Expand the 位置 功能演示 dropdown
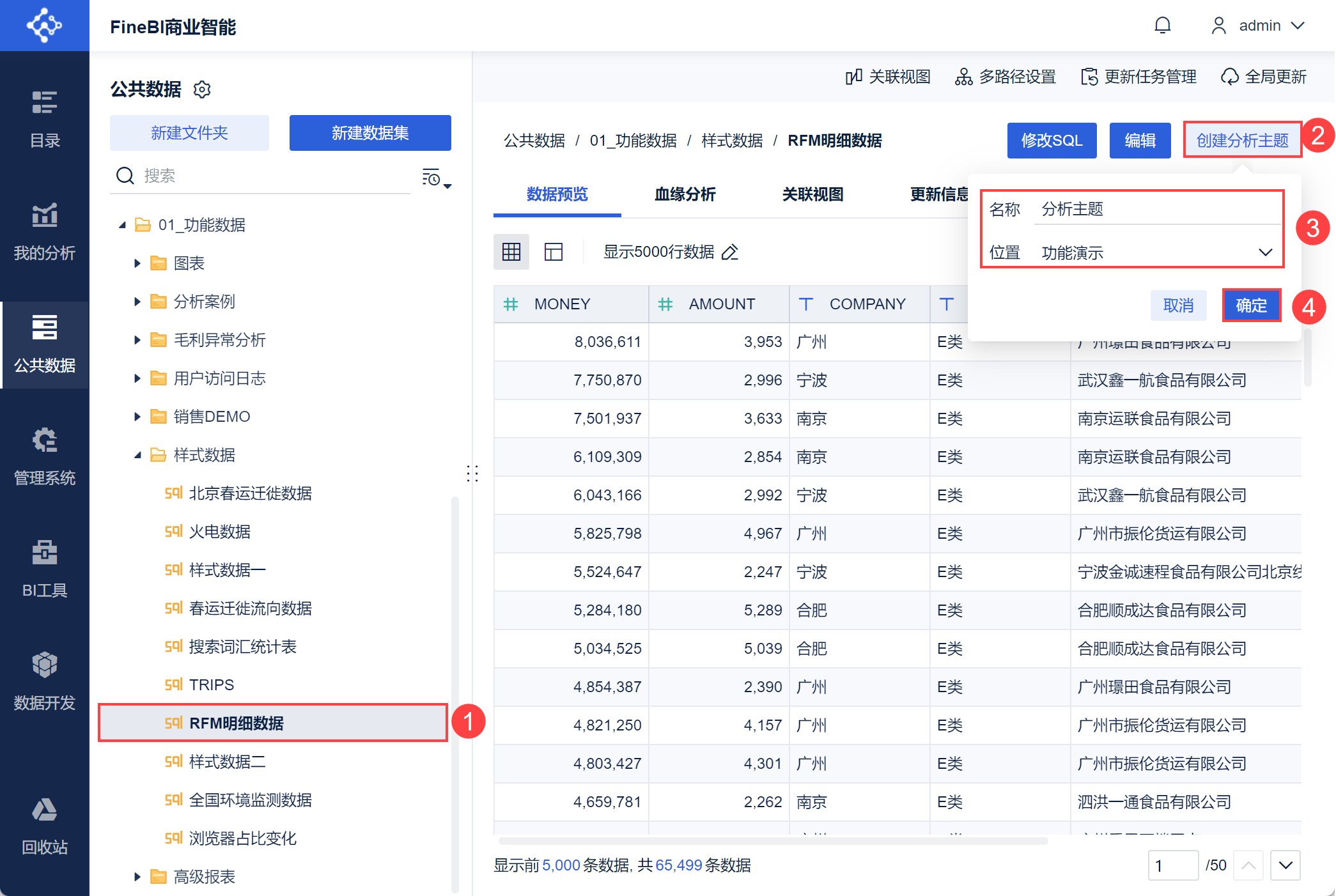 pyautogui.click(x=1265, y=252)
